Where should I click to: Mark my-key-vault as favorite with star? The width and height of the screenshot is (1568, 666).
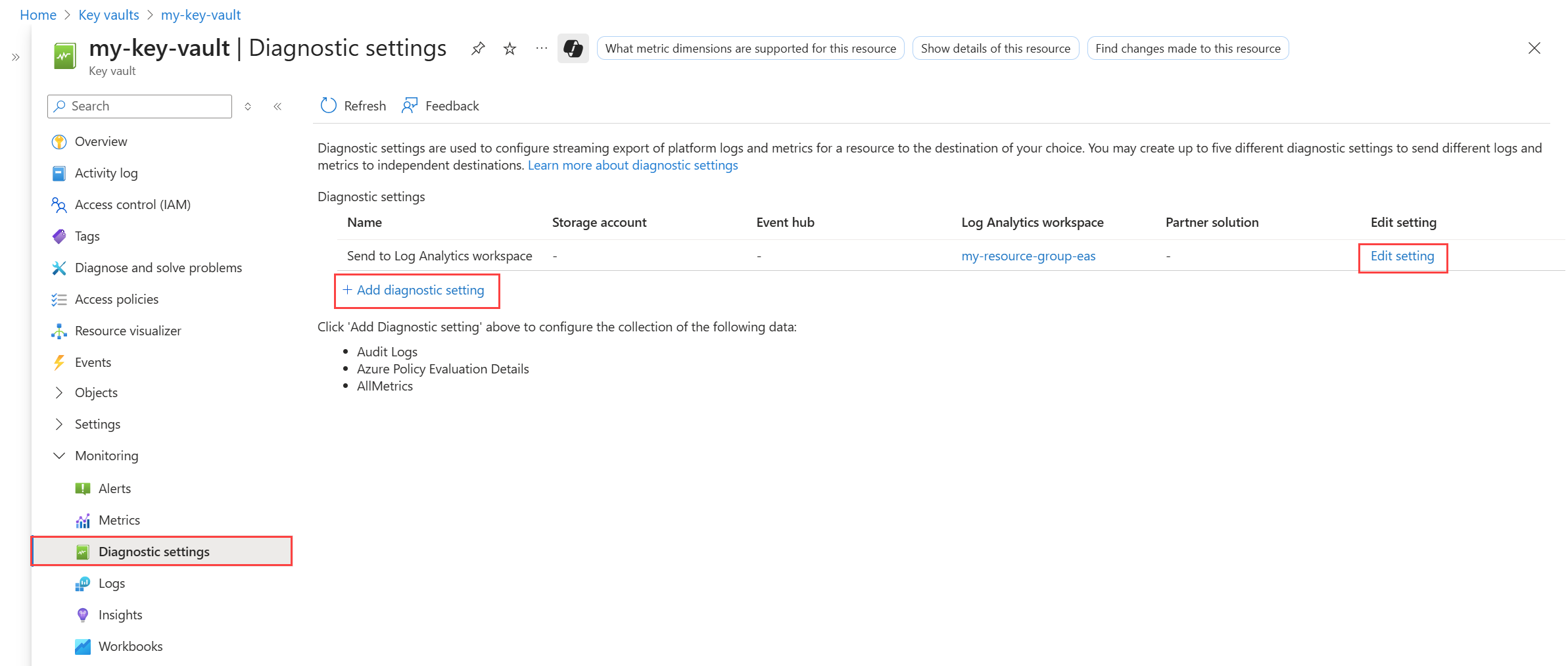[x=510, y=48]
